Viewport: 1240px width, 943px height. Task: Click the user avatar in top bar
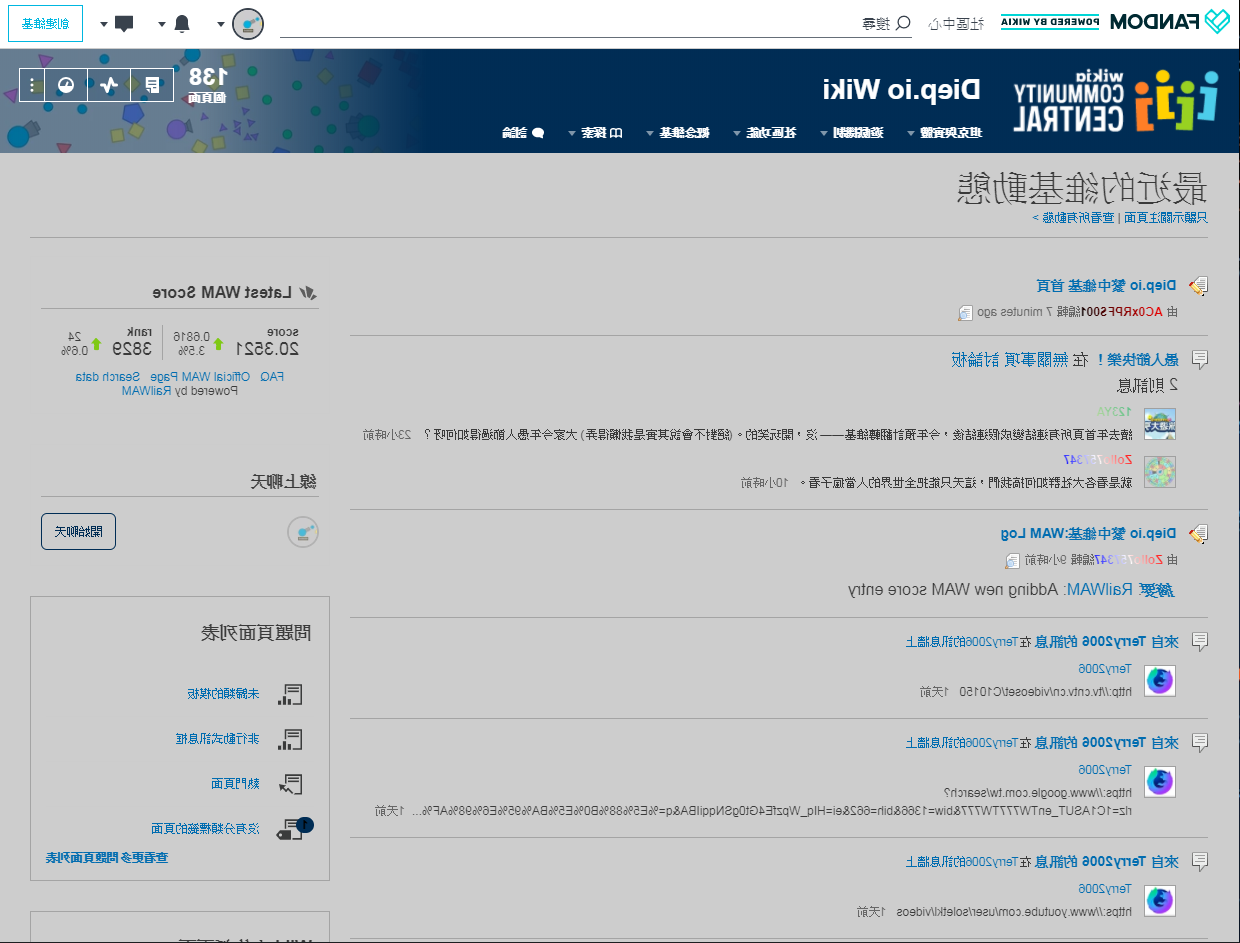tap(248, 23)
